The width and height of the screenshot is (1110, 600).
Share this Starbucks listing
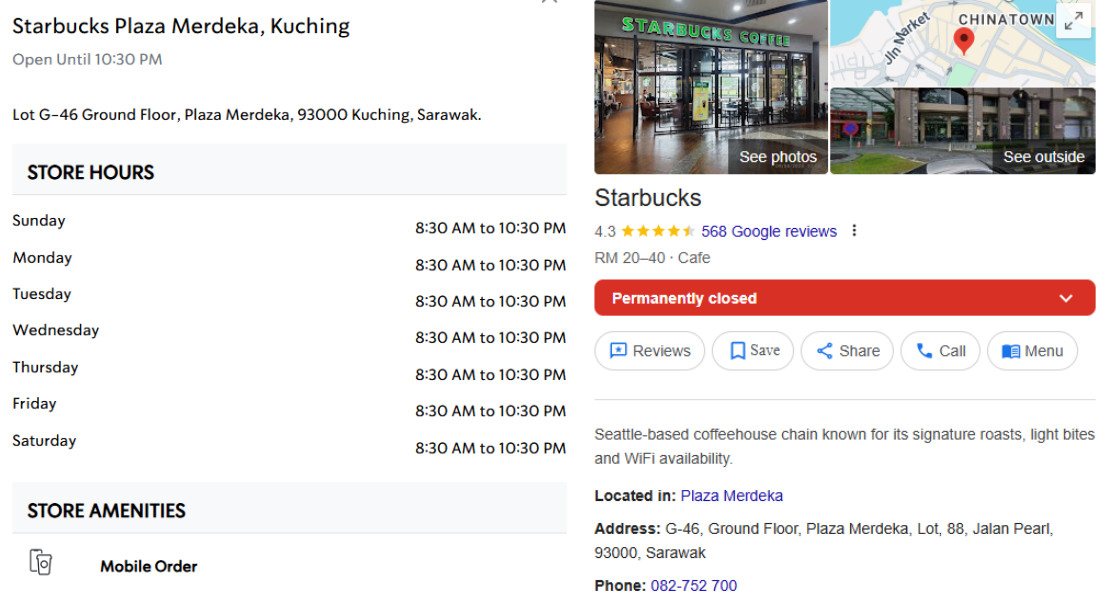(847, 351)
